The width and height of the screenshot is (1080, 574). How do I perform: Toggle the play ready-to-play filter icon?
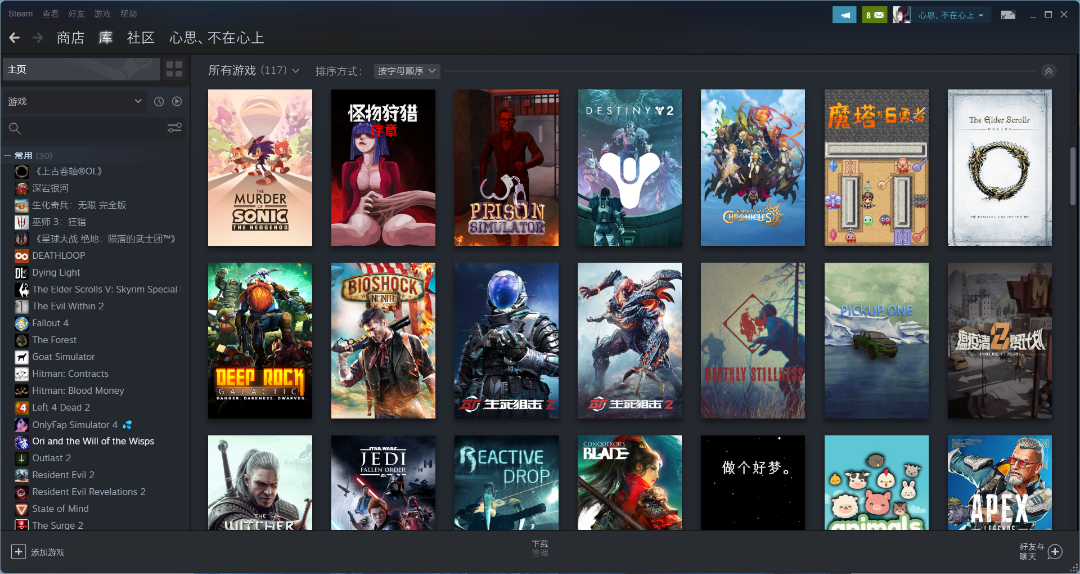pos(177,101)
